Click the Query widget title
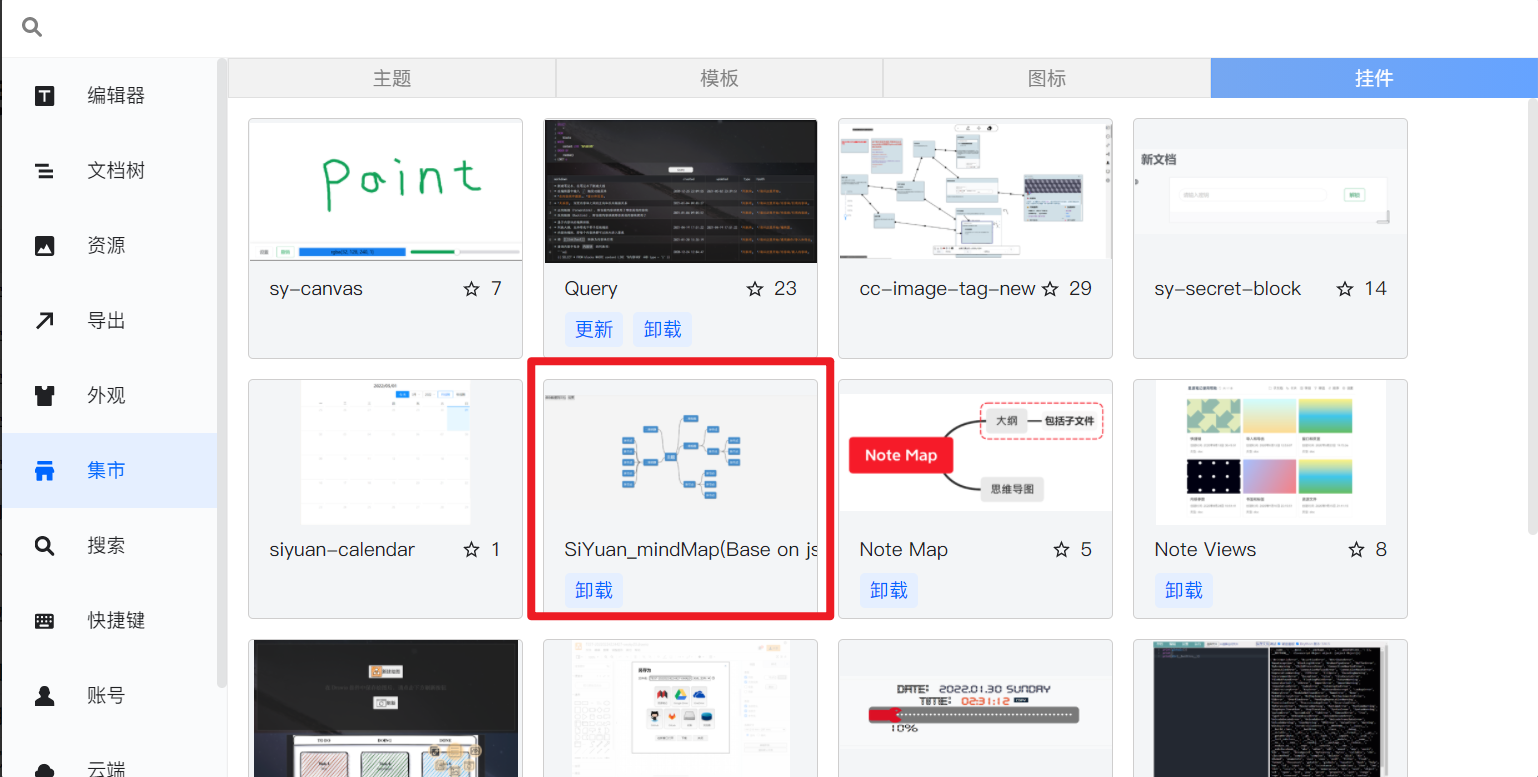1538x777 pixels. pos(591,289)
